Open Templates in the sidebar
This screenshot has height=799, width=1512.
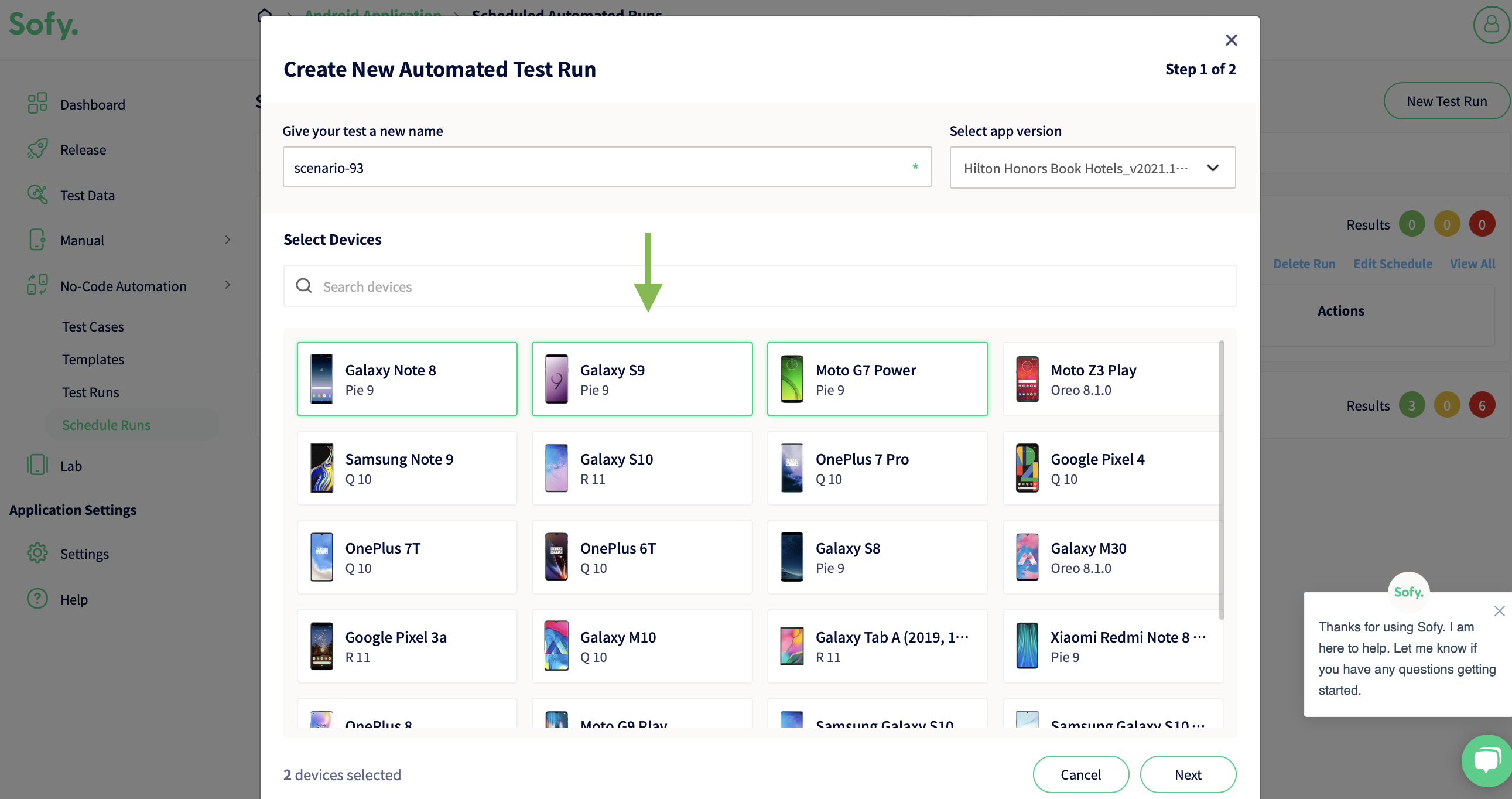[93, 359]
